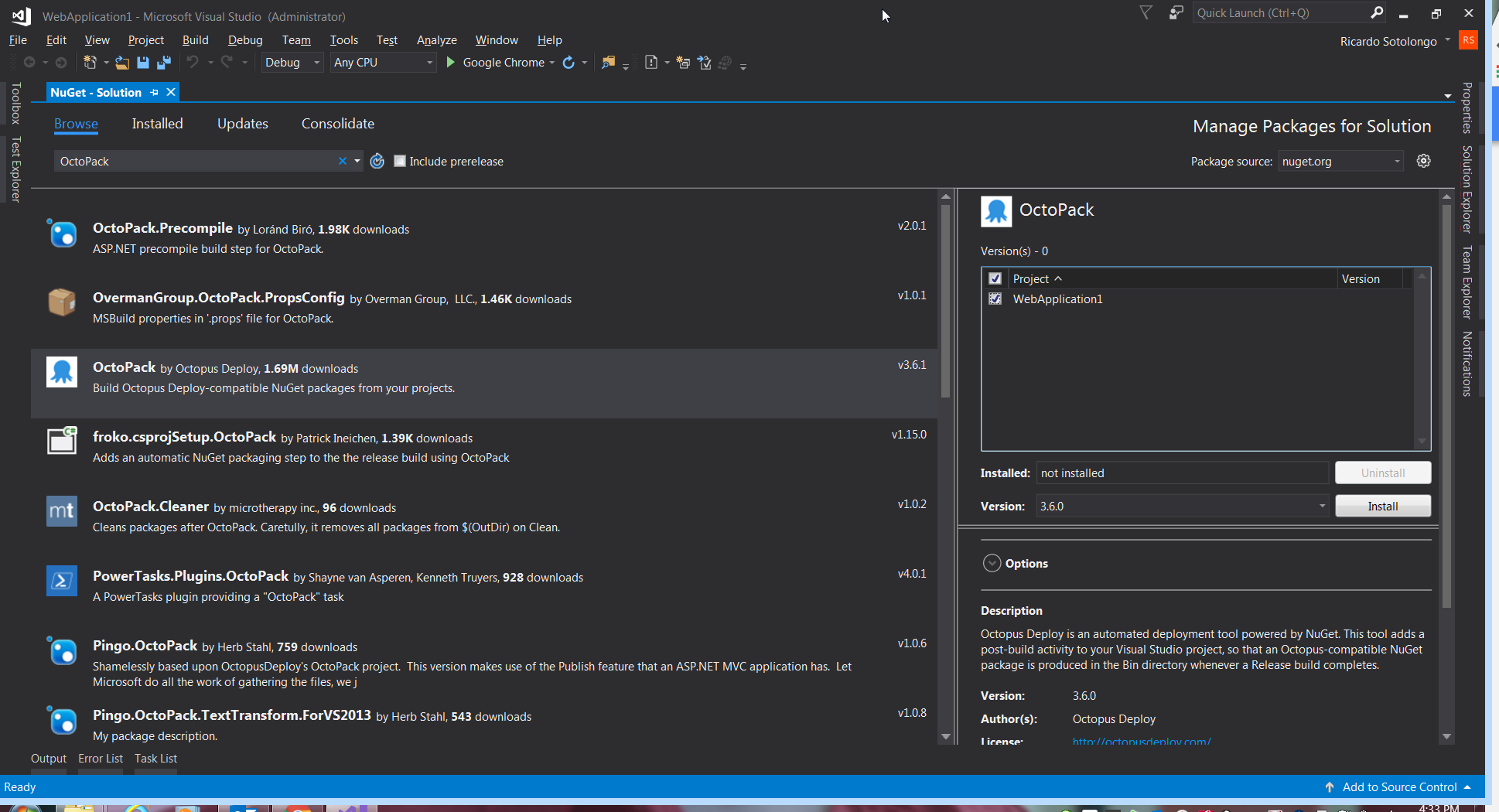
Task: Click the OvermanGroup.OctoPack.PropsConfig box icon
Action: 62,302
